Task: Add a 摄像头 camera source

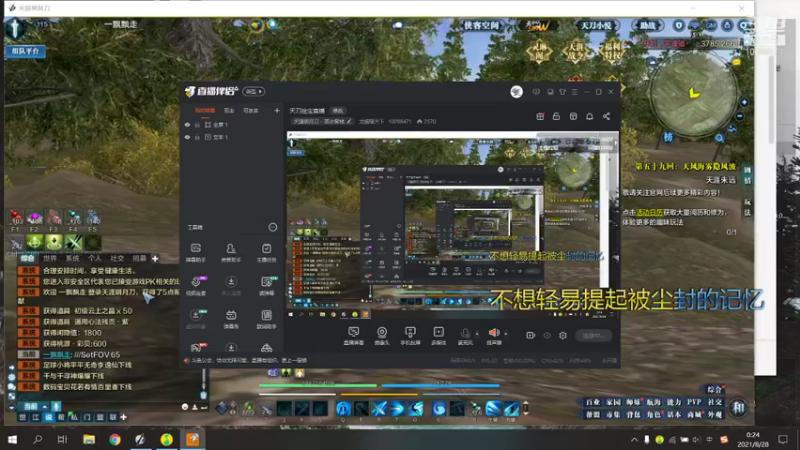Action: [382, 336]
